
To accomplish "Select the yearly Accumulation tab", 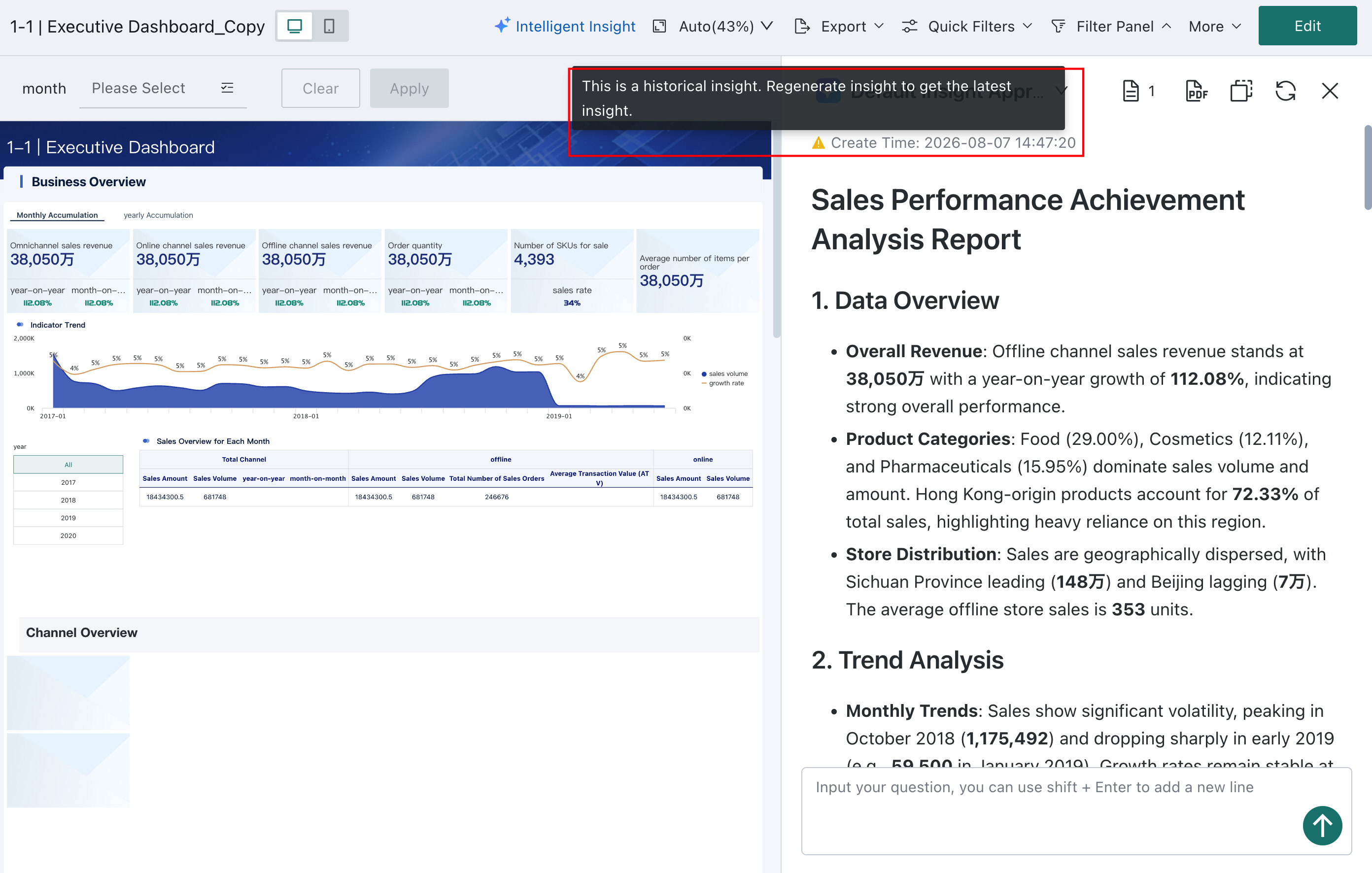I will [158, 215].
